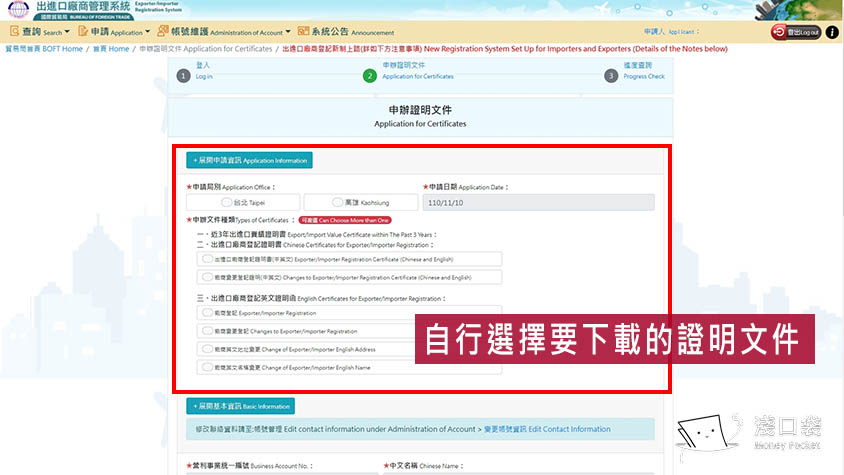The height and width of the screenshot is (475, 844).
Task: Click the Administration of Account people icon
Action: click(x=163, y=31)
